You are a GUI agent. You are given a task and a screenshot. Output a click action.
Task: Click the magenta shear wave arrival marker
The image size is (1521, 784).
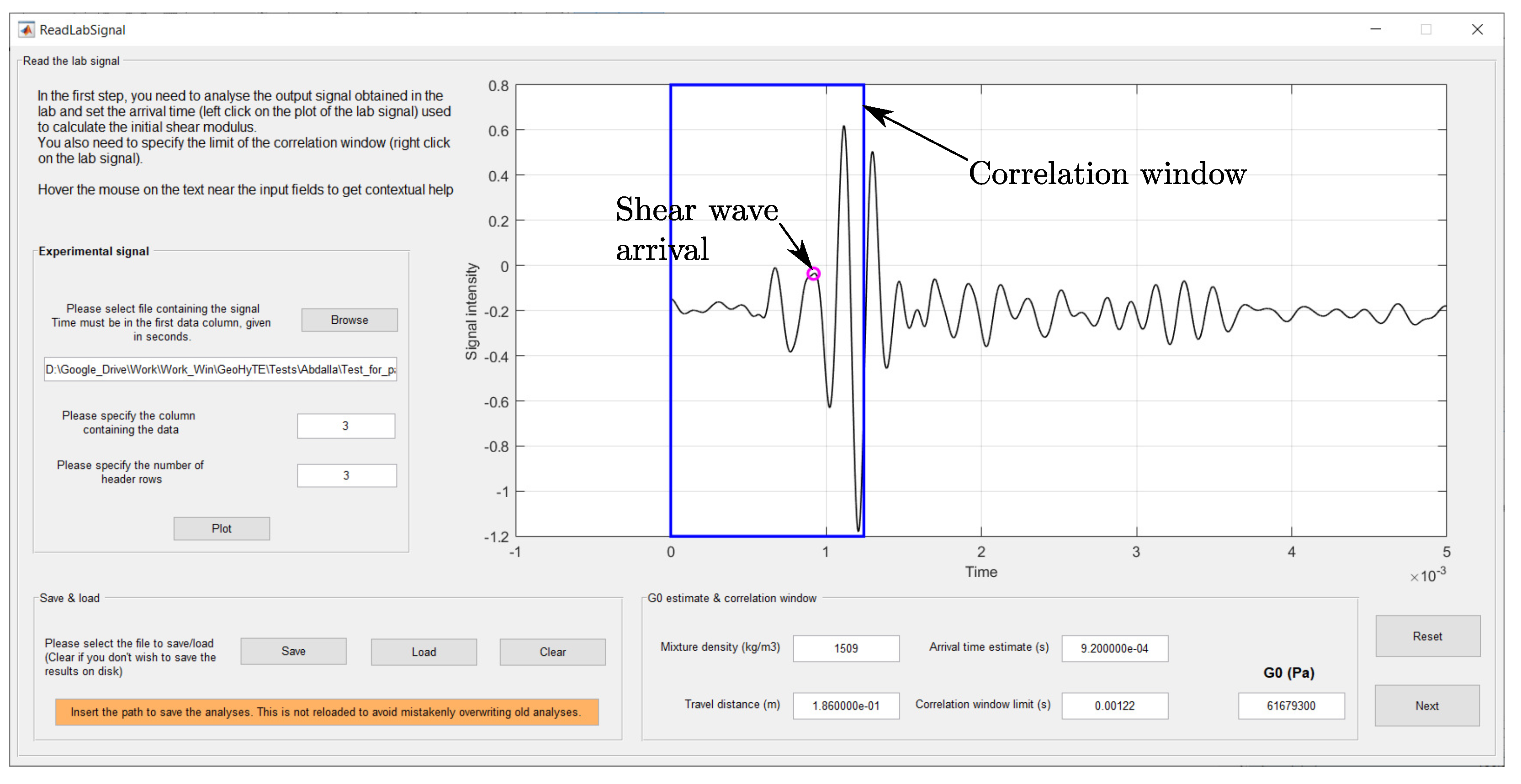813,274
